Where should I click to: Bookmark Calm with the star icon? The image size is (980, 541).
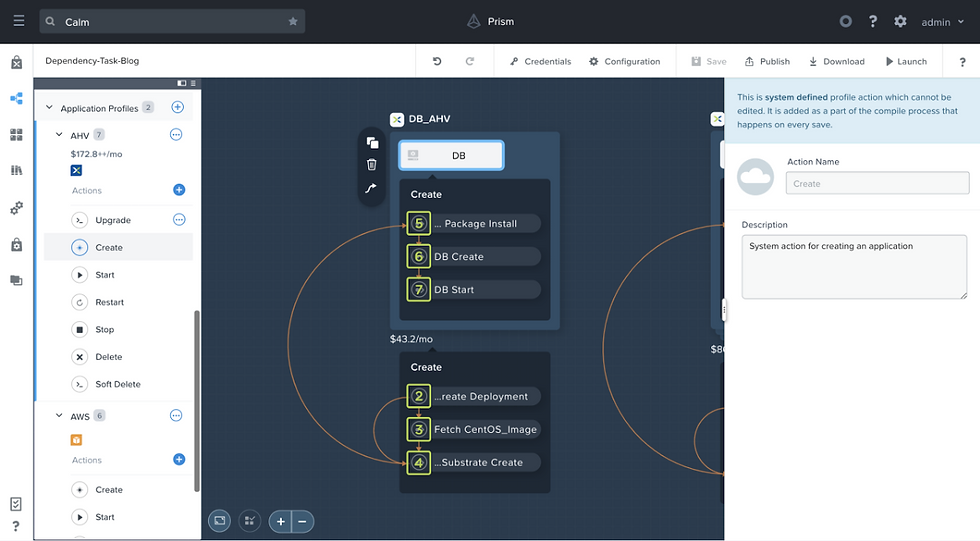pos(292,21)
